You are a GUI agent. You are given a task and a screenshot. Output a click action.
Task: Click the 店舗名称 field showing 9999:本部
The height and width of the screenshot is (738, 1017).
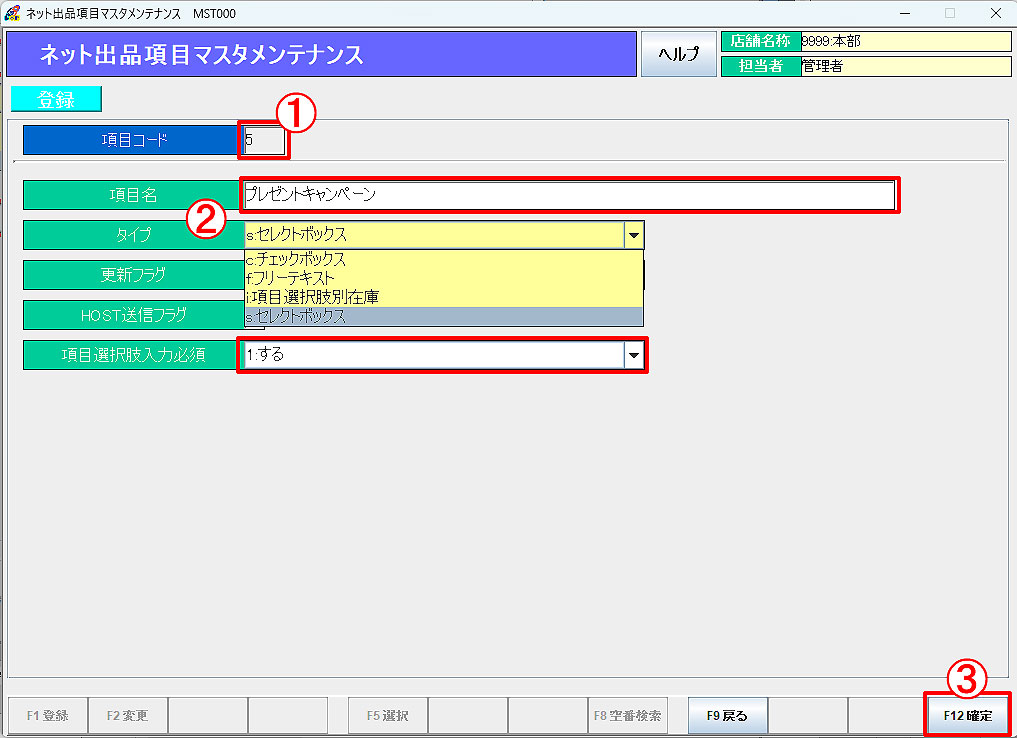click(906, 42)
